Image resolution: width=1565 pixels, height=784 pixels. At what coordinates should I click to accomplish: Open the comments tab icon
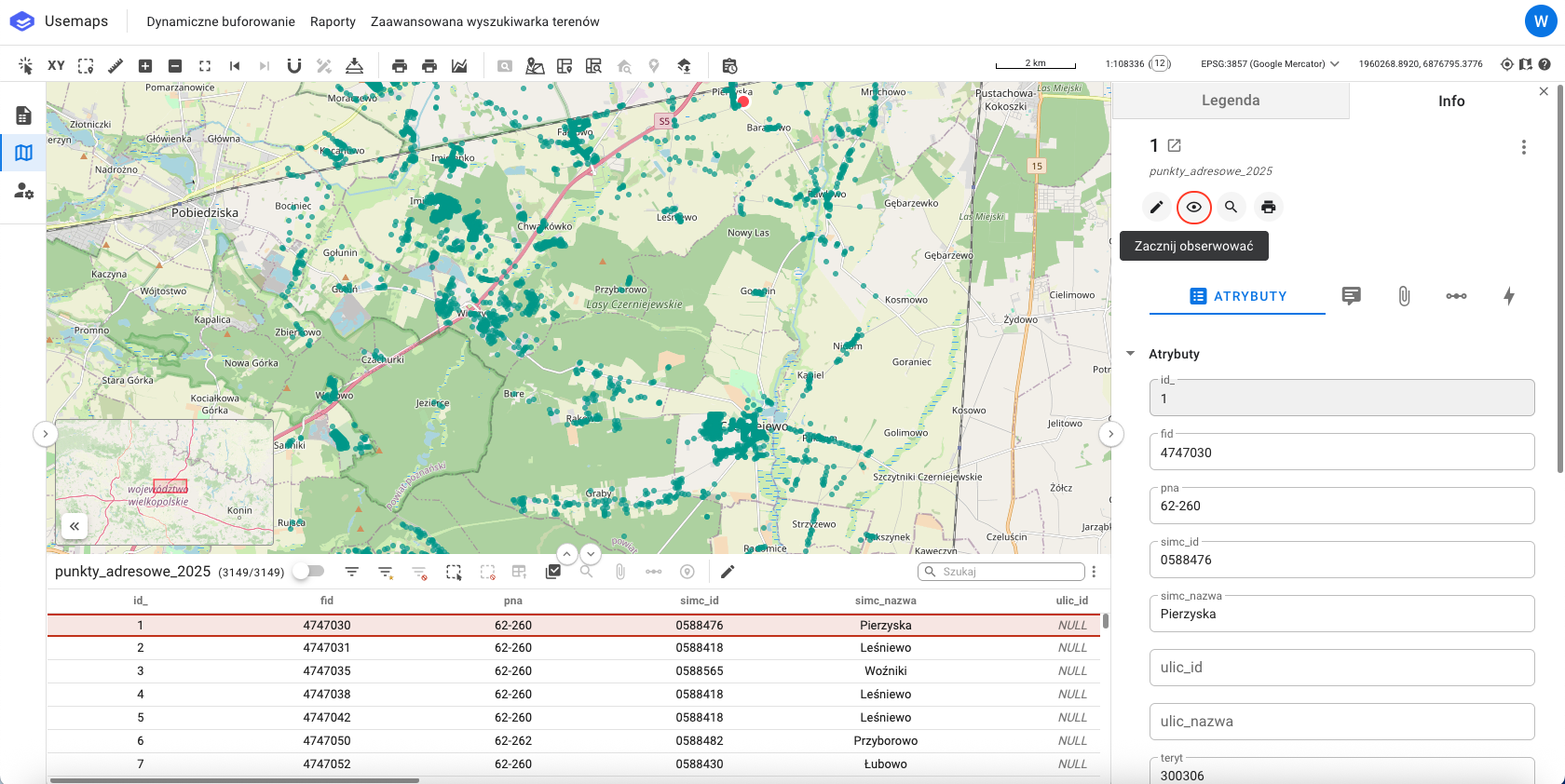click(x=1351, y=296)
